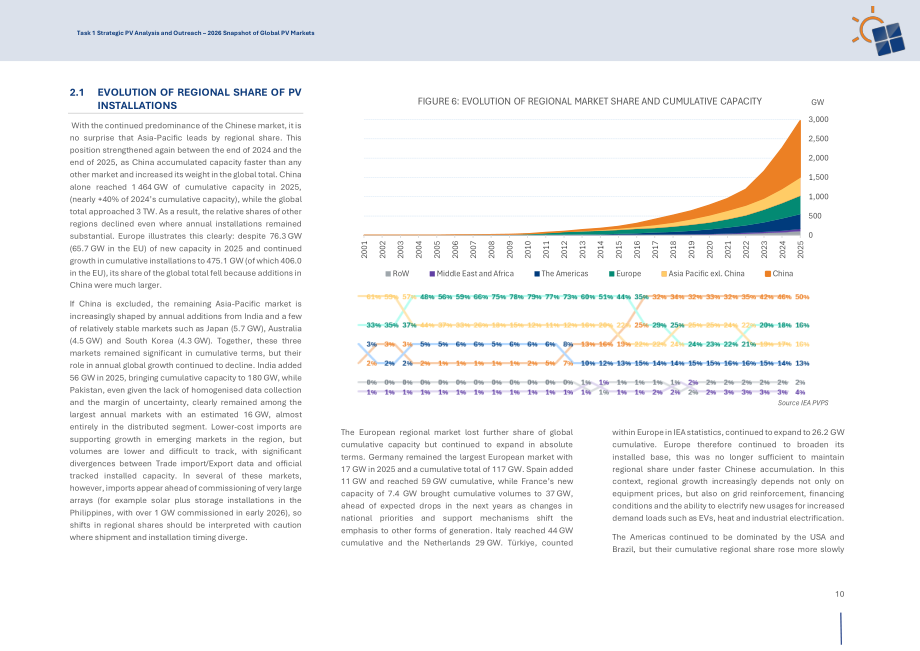Viewport: 920px width, 651px height.
Task: Click the 'Source IEA PVPS' caption
Action: point(803,403)
